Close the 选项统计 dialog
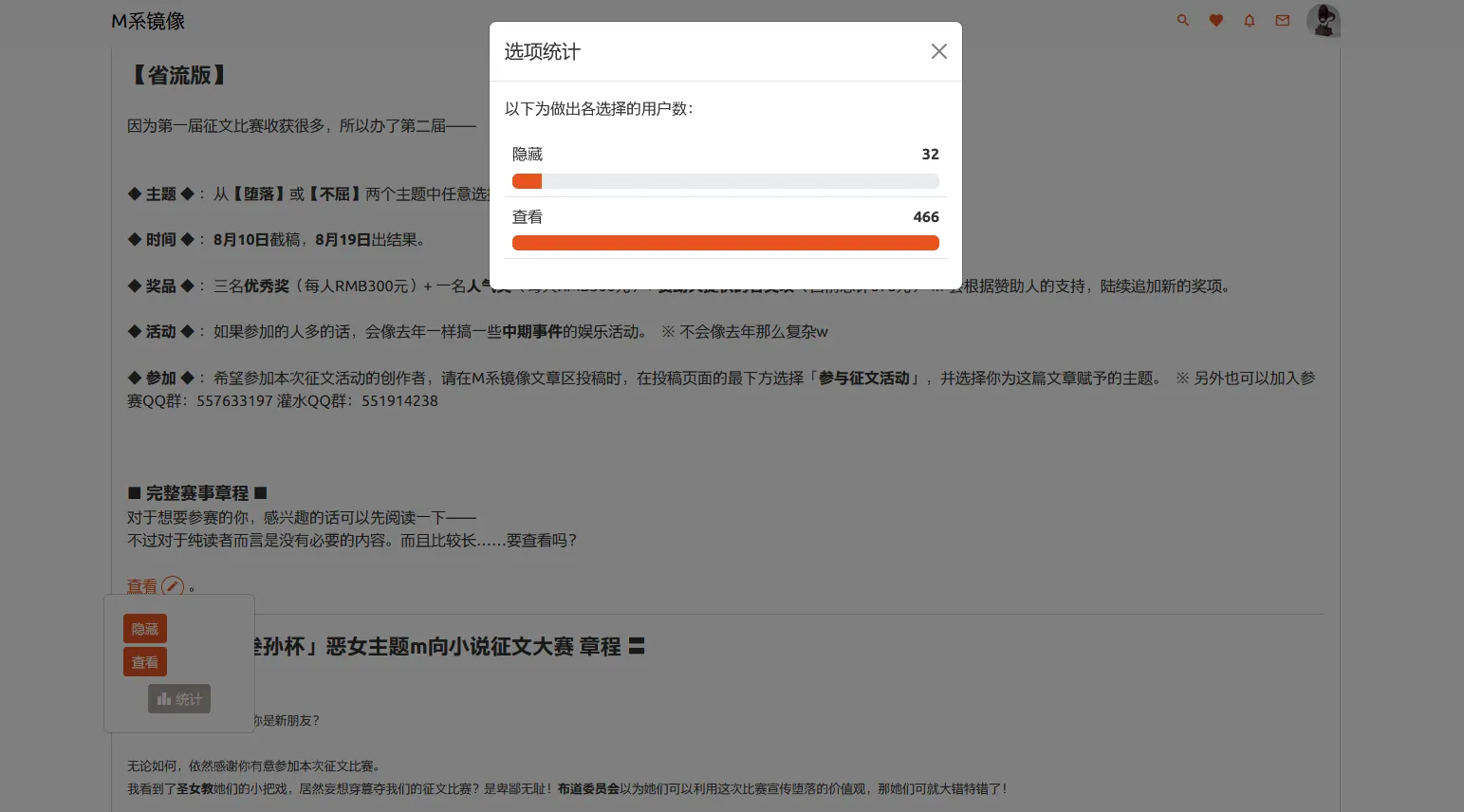Image resolution: width=1464 pixels, height=812 pixels. 938,51
